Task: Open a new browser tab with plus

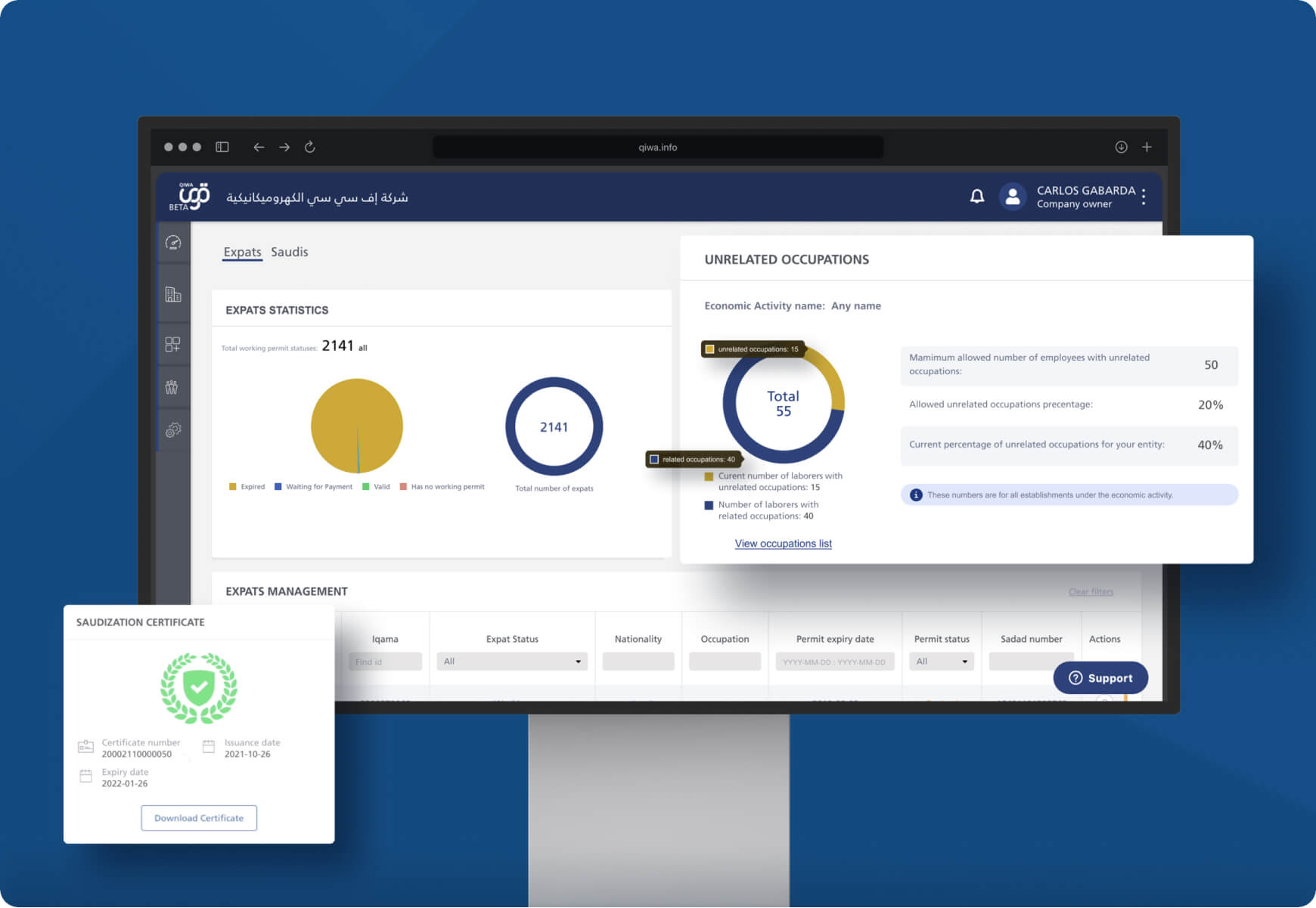Action: (1147, 147)
